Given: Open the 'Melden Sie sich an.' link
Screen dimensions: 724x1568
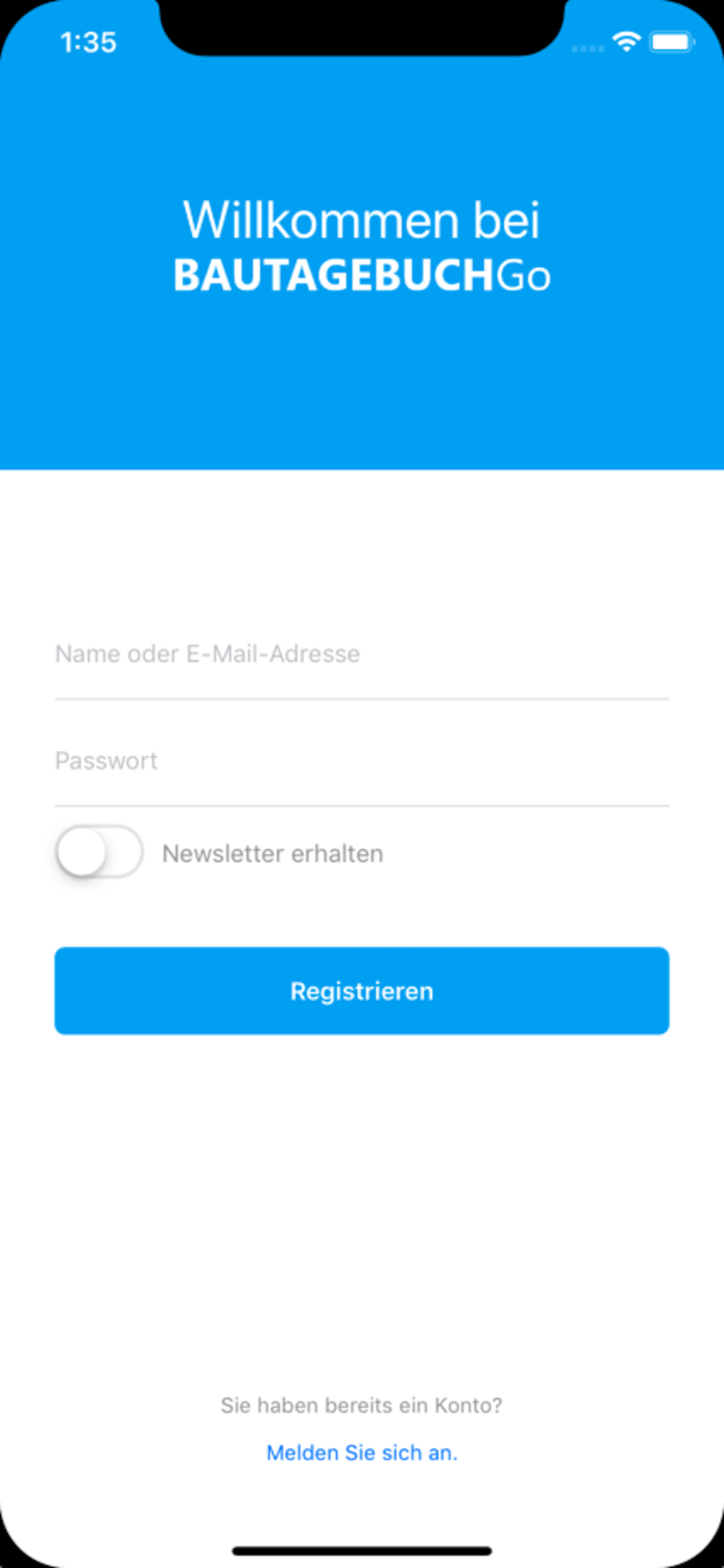Looking at the screenshot, I should [362, 1453].
